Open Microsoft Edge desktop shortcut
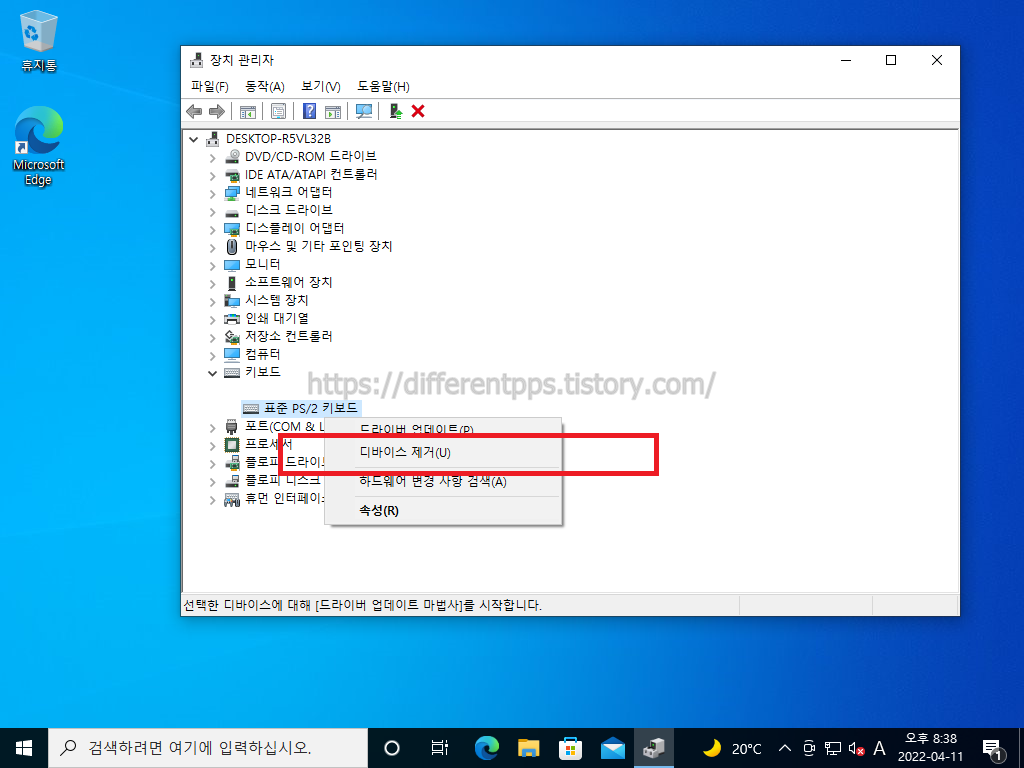The width and height of the screenshot is (1024, 768). click(x=39, y=146)
